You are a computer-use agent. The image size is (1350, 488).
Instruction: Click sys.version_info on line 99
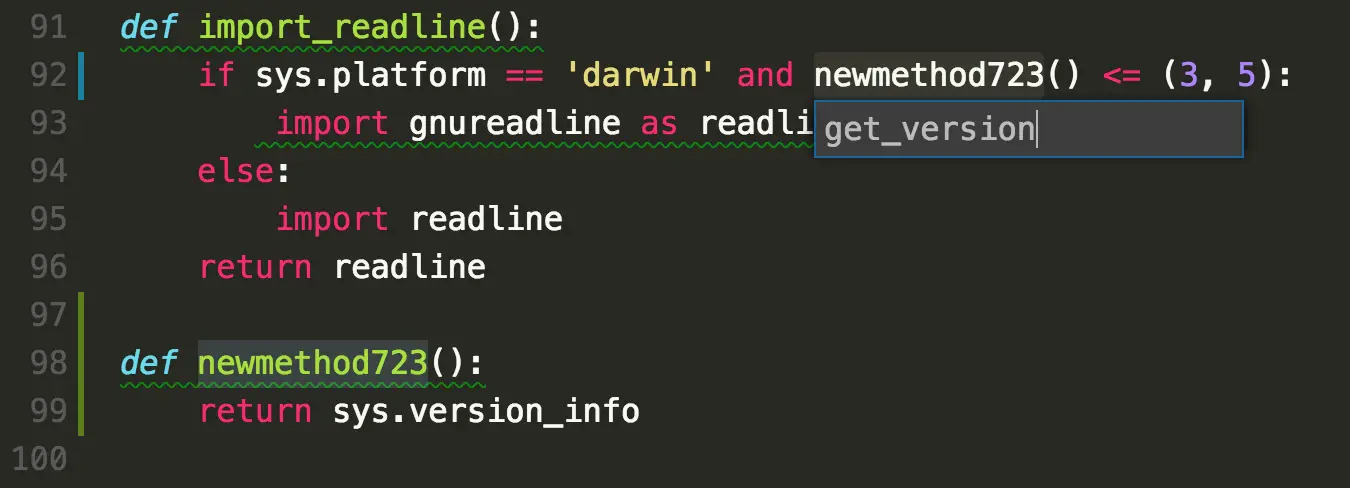point(486,411)
